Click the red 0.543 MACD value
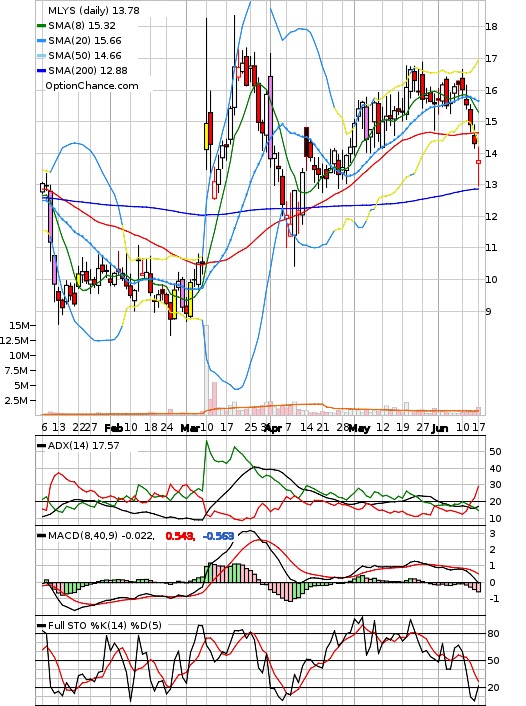This screenshot has height=706, width=526. tap(180, 536)
